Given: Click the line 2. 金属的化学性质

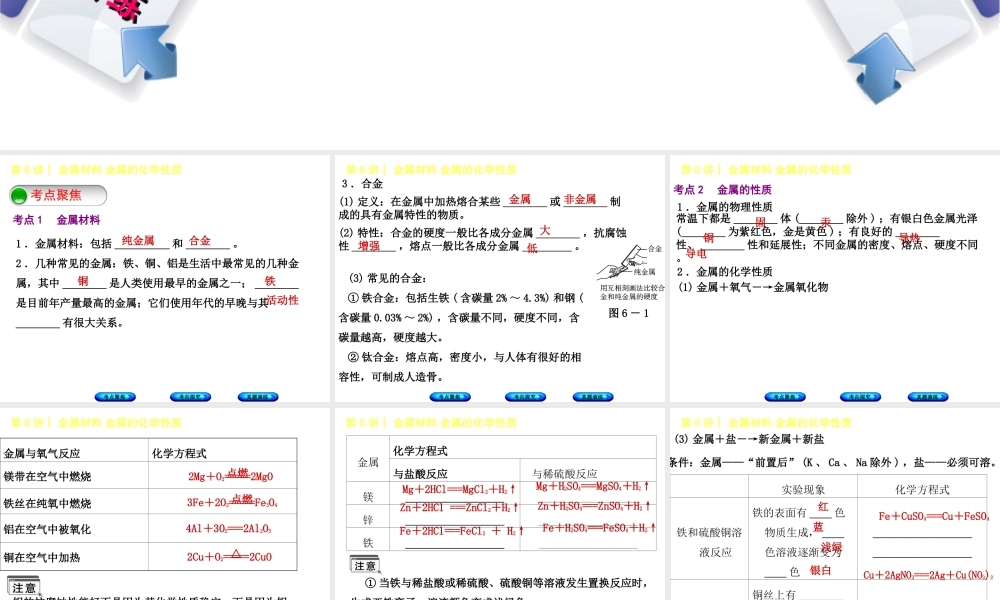Looking at the screenshot, I should coord(724,271).
